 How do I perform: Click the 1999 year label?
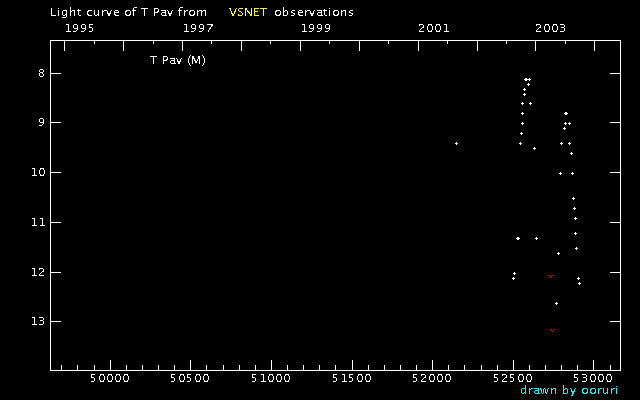316,28
